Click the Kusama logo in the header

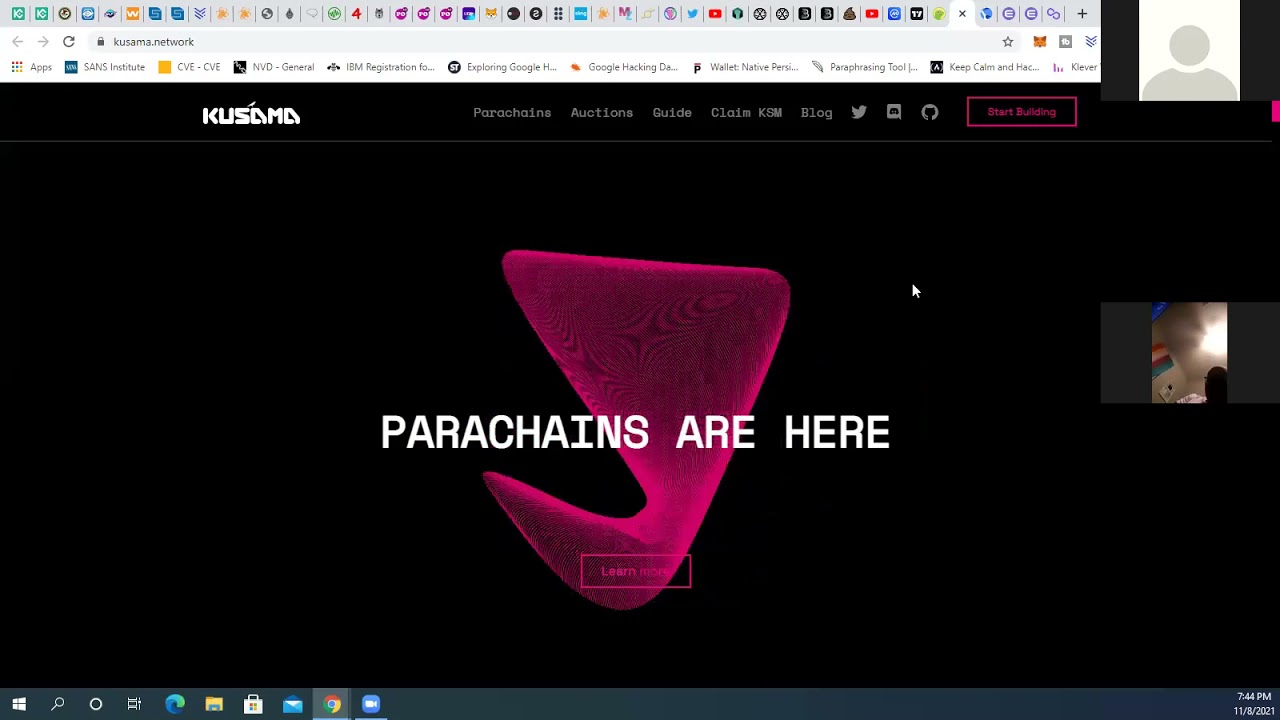(251, 114)
